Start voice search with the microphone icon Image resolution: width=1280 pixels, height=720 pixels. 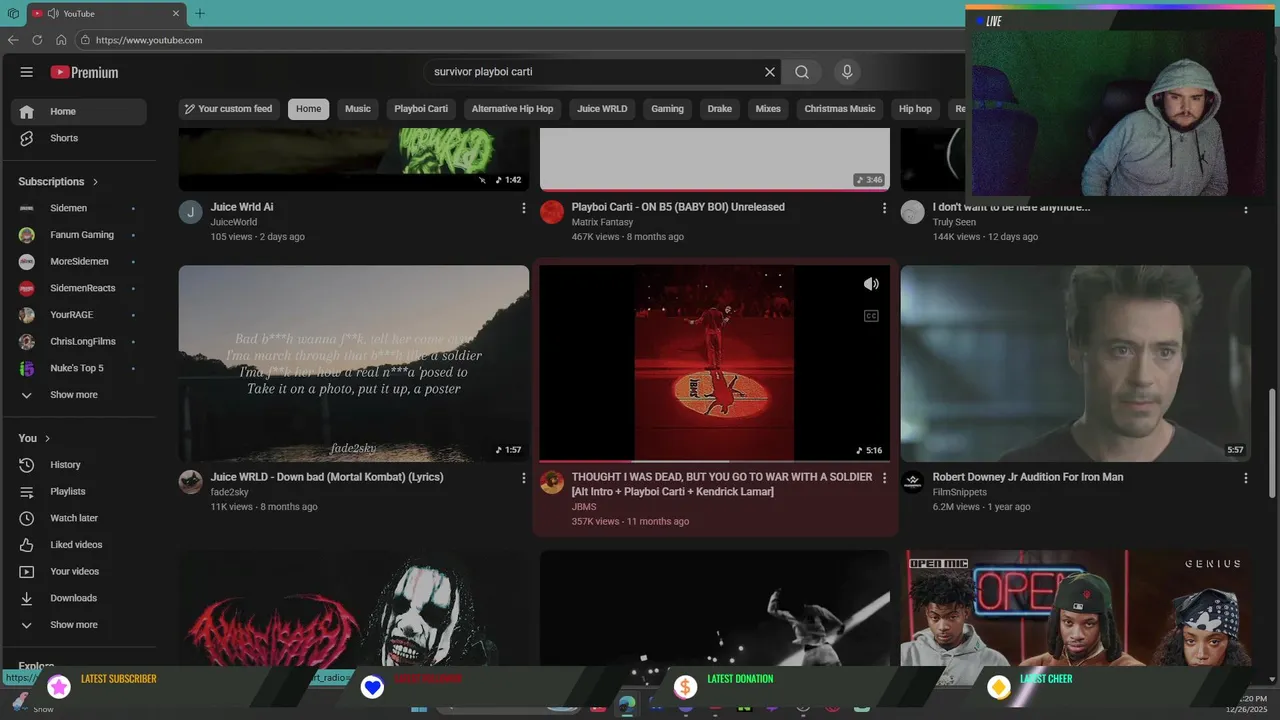click(847, 72)
